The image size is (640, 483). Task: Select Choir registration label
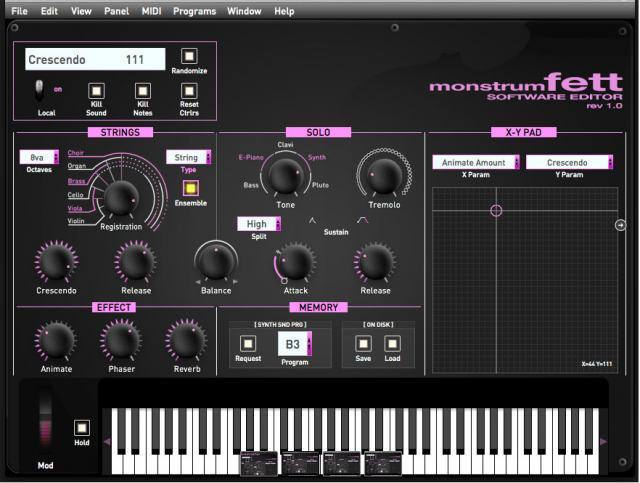pyautogui.click(x=76, y=153)
